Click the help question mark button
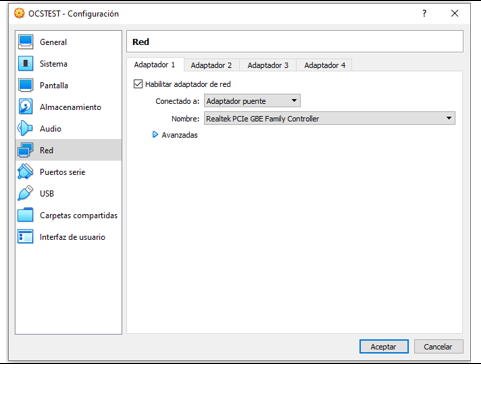 tap(424, 14)
